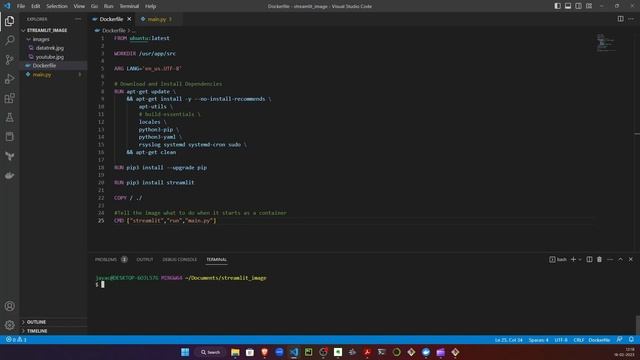Open the Explorer view in activity bar

pyautogui.click(x=9, y=21)
